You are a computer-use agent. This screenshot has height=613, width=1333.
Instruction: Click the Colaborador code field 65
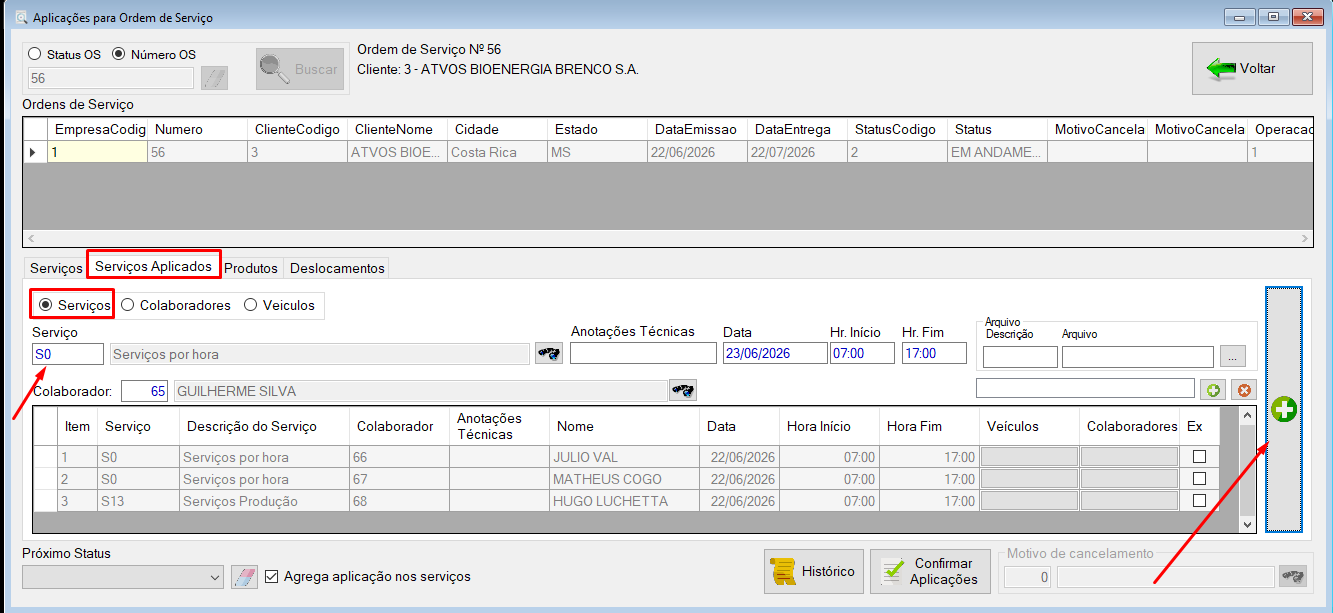[x=145, y=391]
